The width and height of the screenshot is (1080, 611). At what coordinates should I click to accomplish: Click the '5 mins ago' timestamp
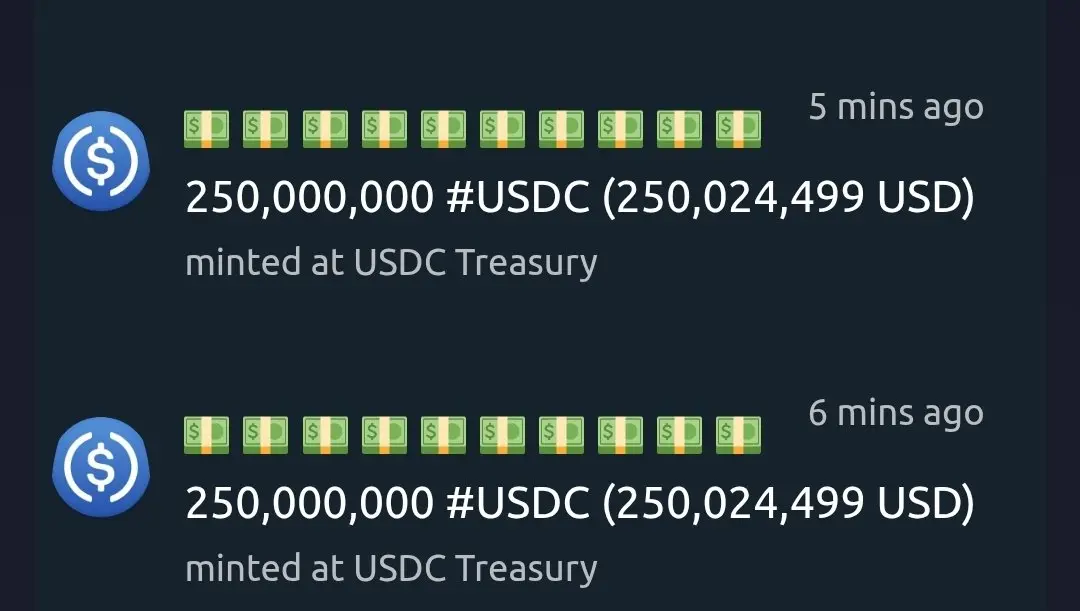(896, 108)
